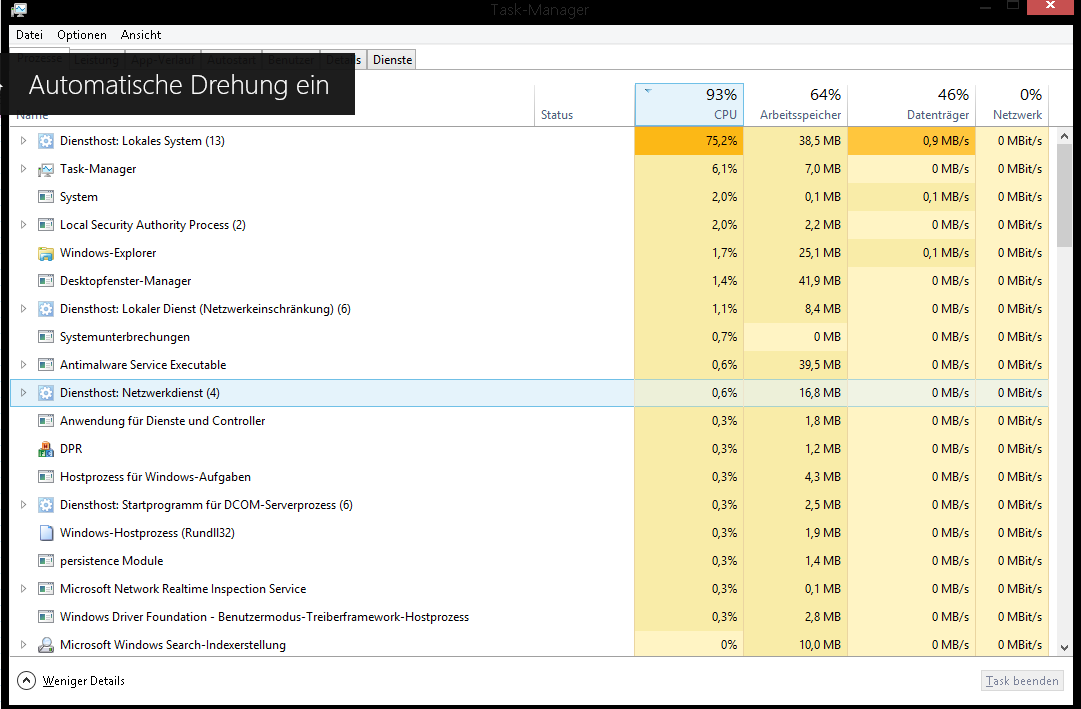Click the persistence Module icon
Image resolution: width=1081 pixels, height=709 pixels.
[x=46, y=561]
